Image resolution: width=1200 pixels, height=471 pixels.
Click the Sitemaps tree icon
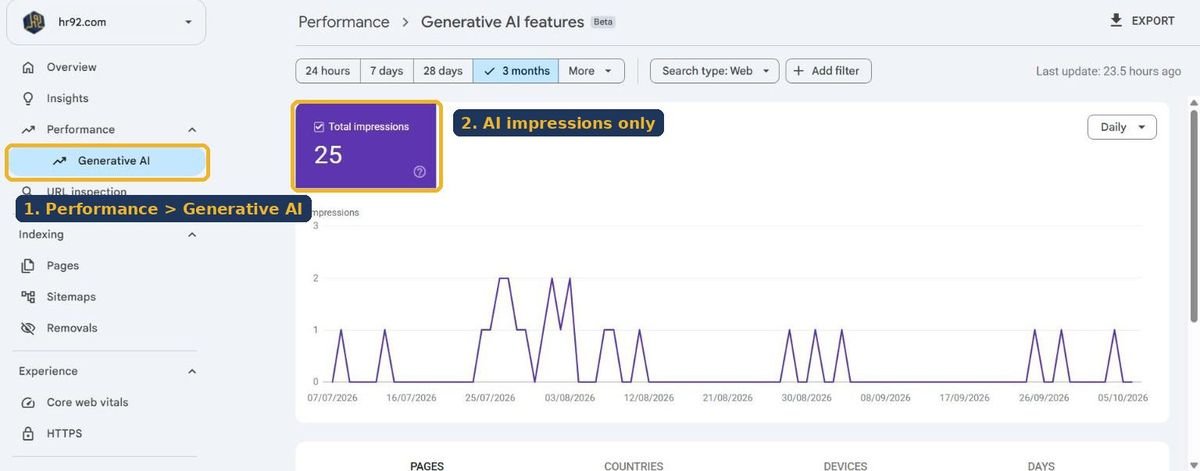click(x=28, y=297)
